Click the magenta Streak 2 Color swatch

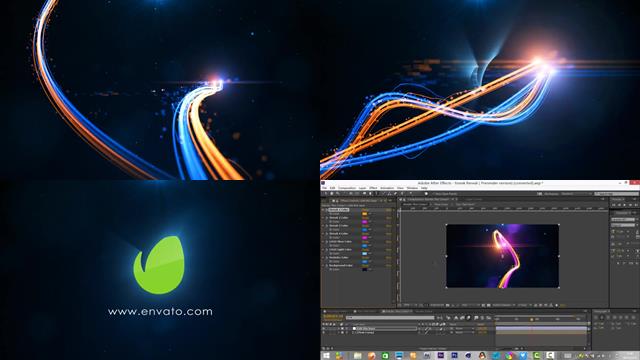click(364, 222)
